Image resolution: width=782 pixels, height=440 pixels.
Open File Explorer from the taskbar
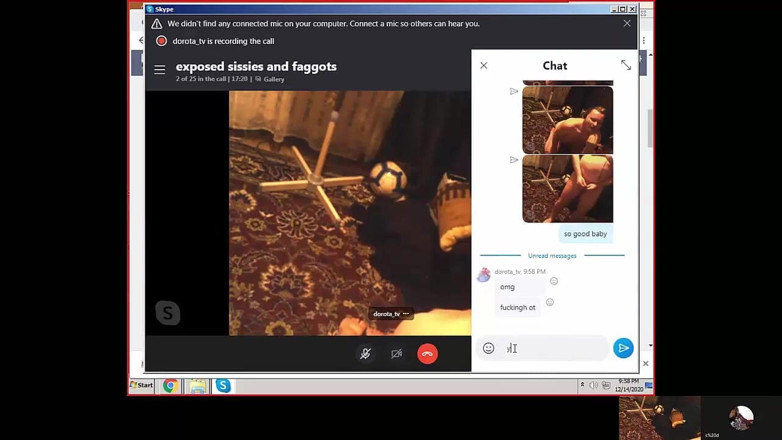pos(197,386)
